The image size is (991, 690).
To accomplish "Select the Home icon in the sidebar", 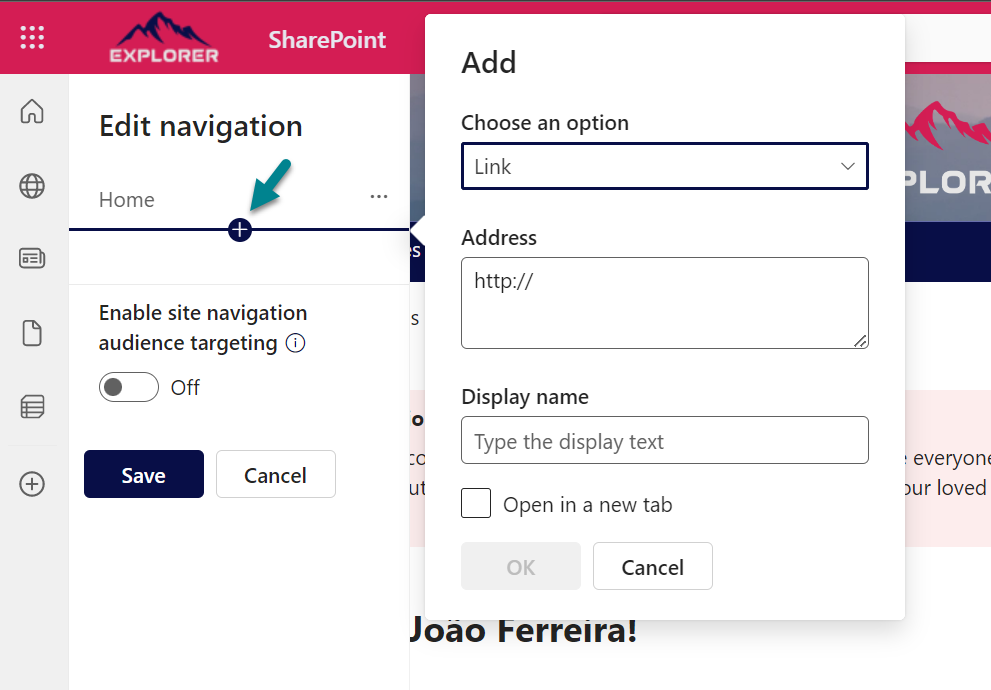I will [x=32, y=112].
